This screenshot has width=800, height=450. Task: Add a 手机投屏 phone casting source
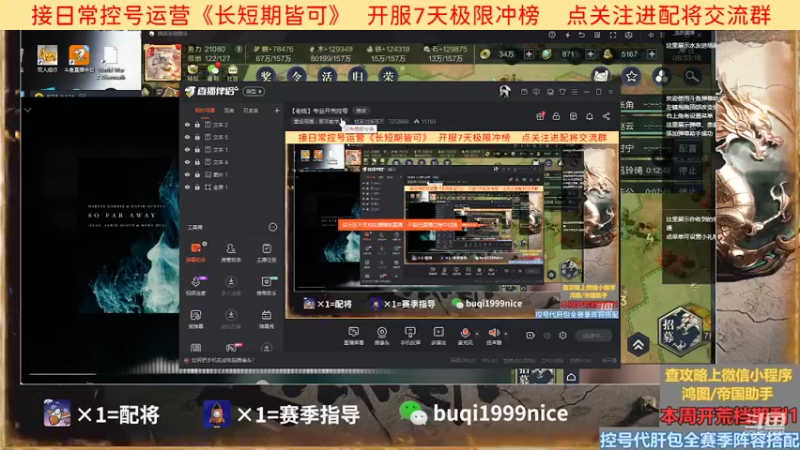point(410,336)
